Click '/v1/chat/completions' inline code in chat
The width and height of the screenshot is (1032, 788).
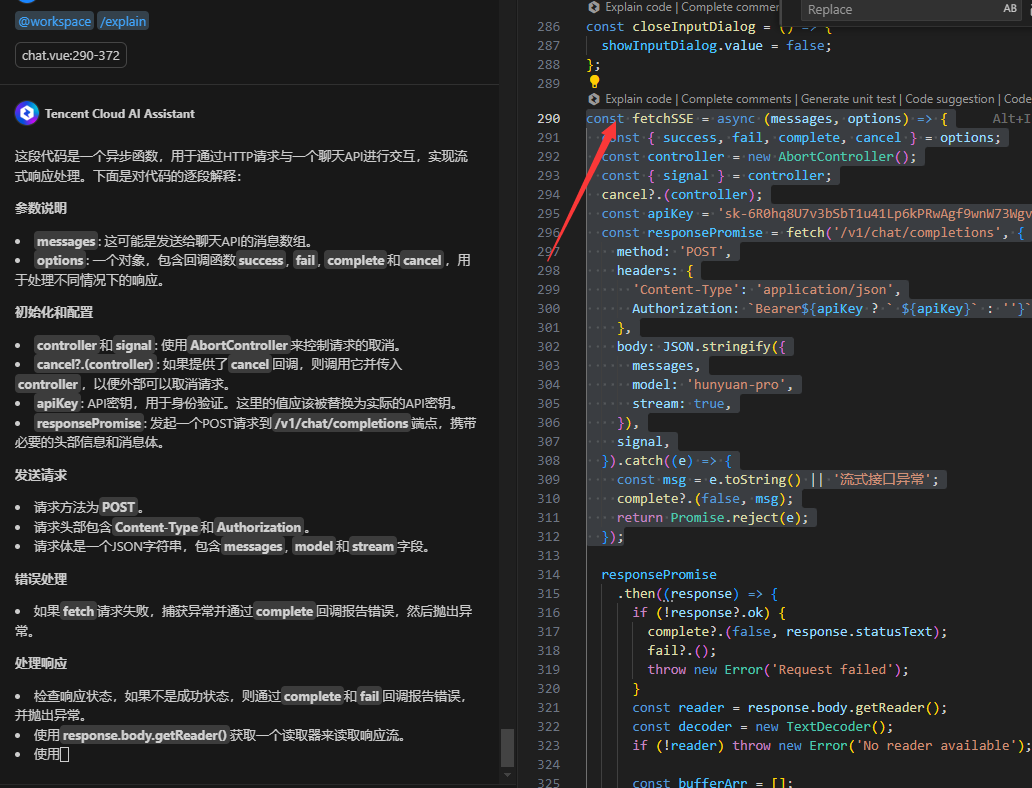pyautogui.click(x=342, y=423)
